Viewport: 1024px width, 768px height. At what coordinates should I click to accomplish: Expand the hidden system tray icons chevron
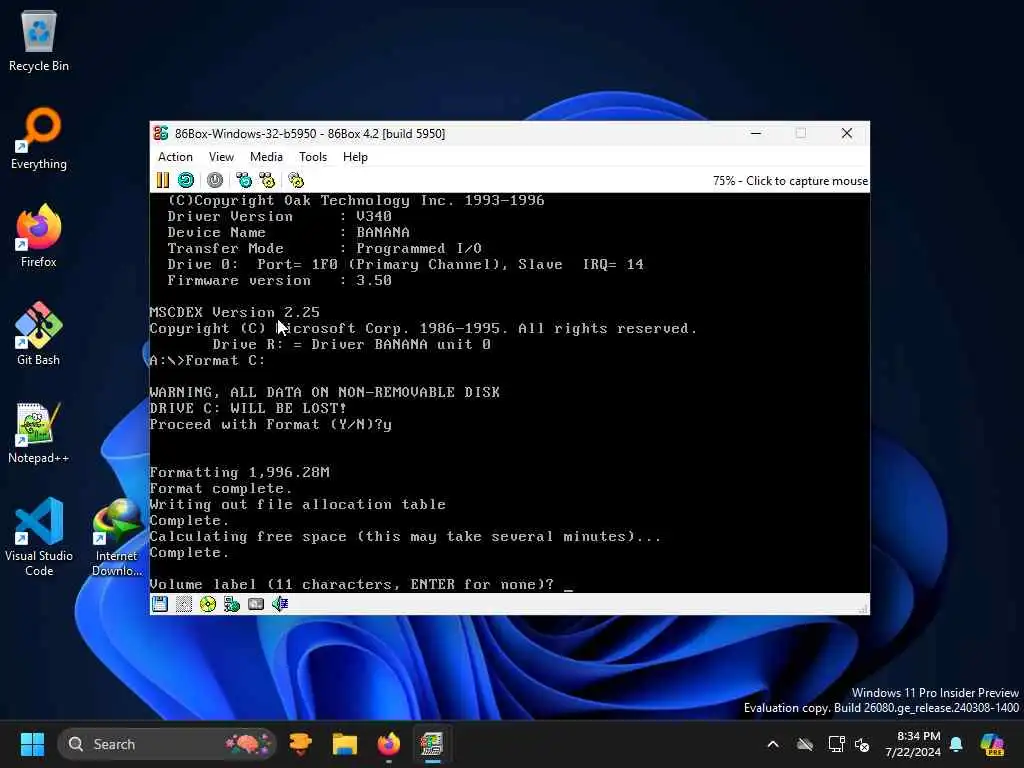click(x=773, y=744)
